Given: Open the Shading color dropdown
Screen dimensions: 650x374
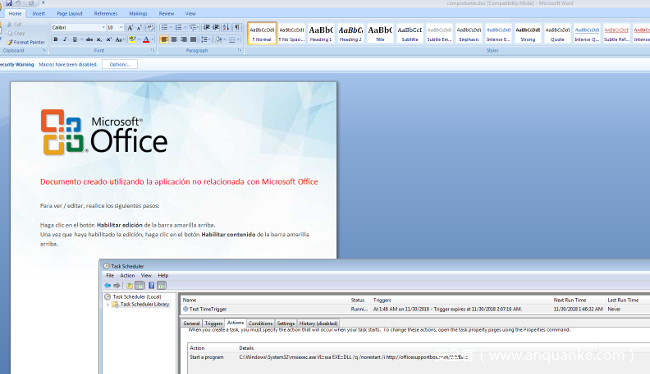Looking at the screenshot, I should [x=224, y=40].
